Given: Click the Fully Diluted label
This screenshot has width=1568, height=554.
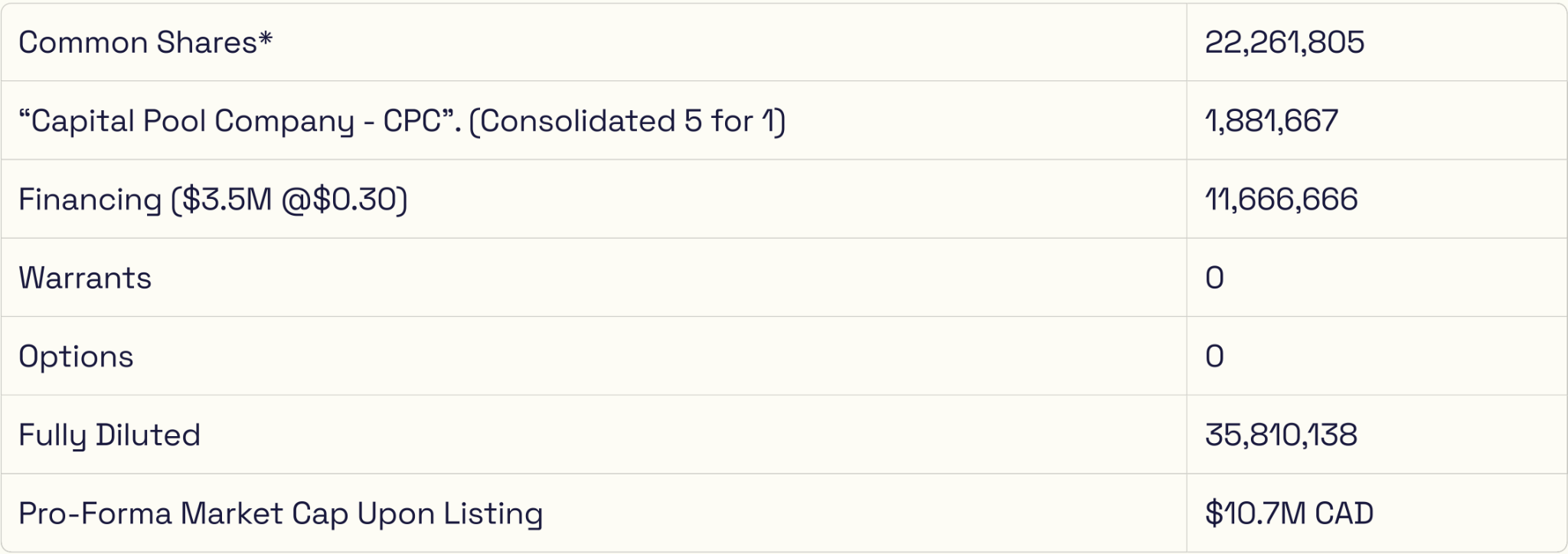Looking at the screenshot, I should click(109, 435).
